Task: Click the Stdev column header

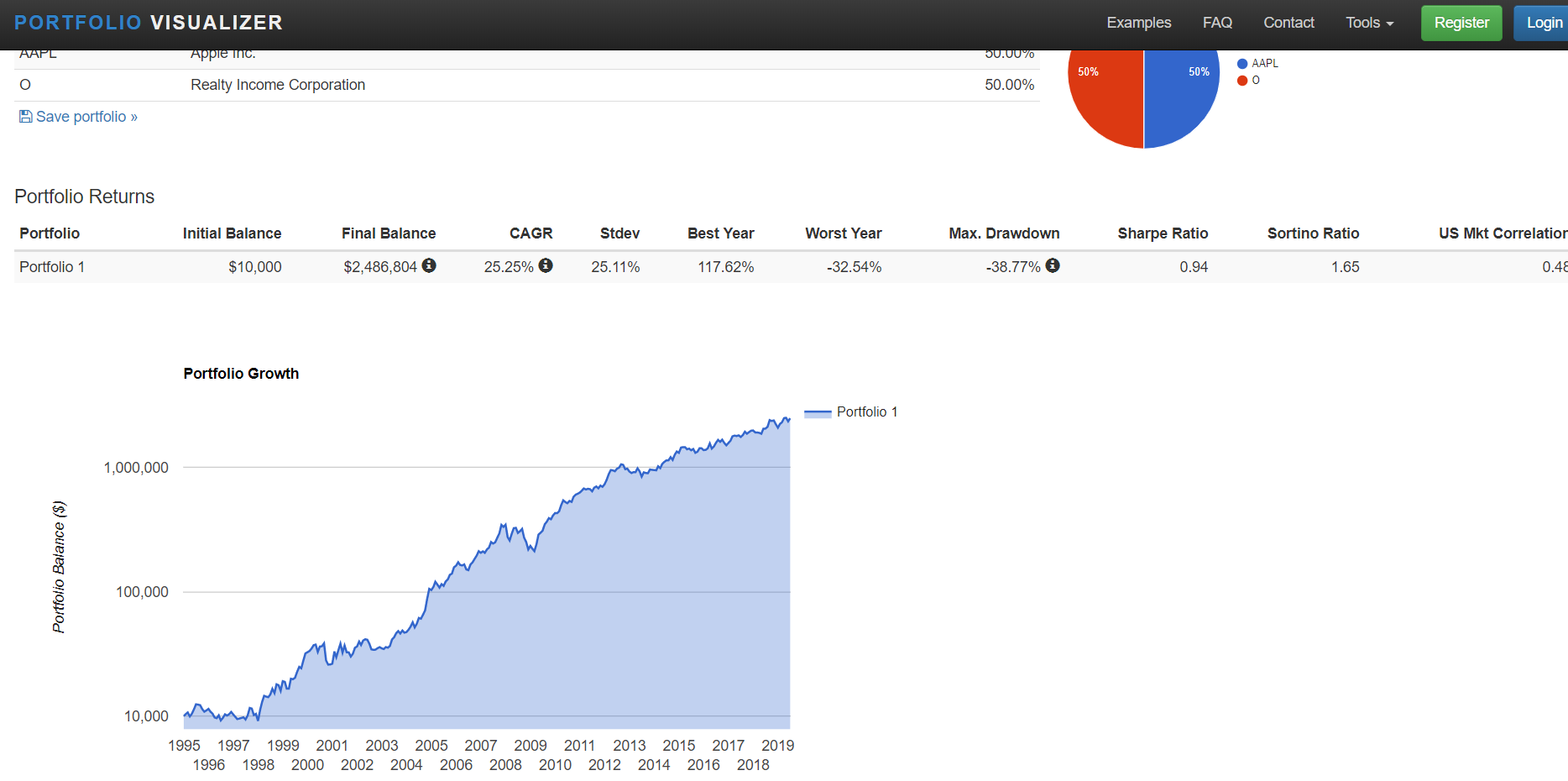Action: coord(619,233)
